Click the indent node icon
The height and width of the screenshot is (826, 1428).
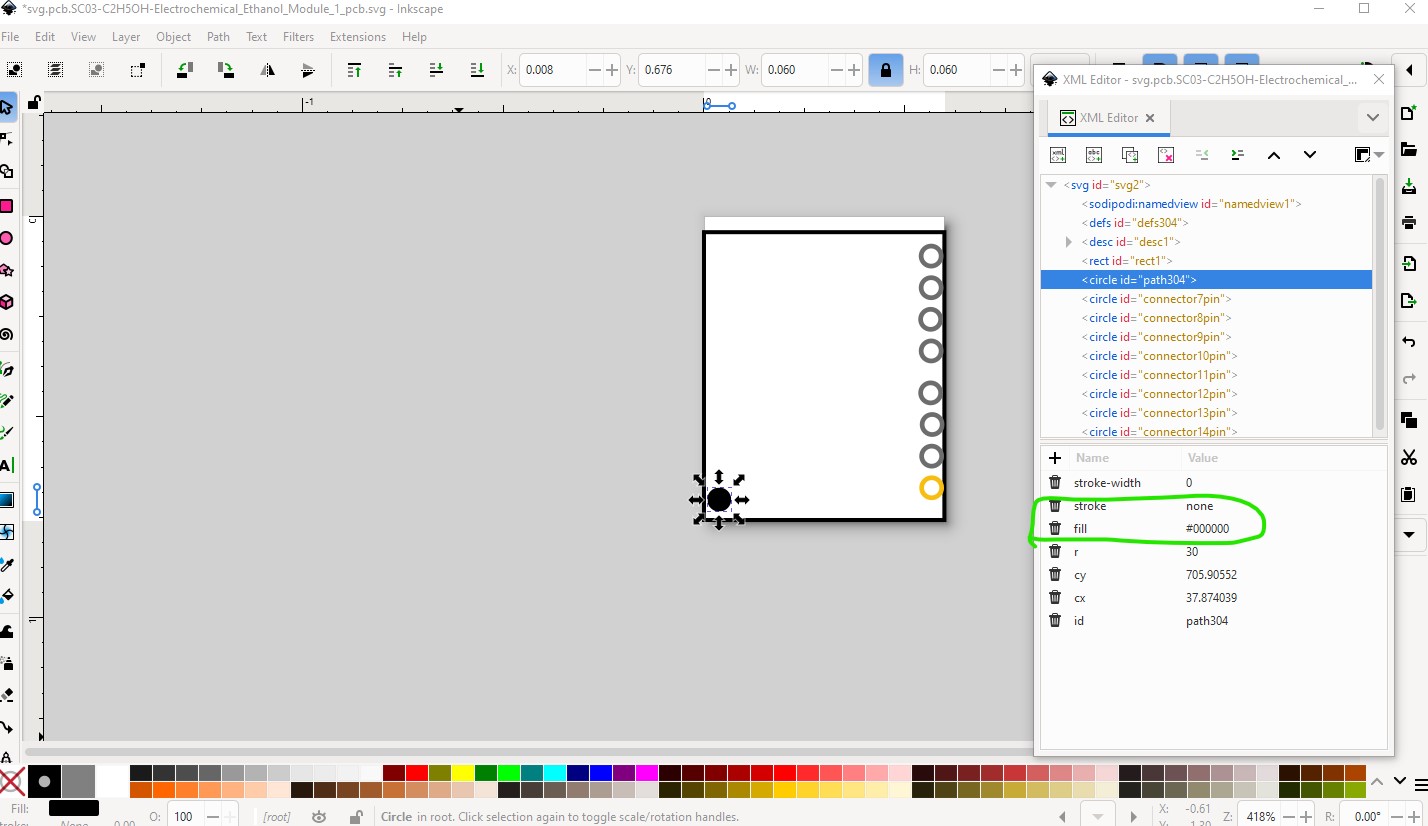pos(1238,155)
